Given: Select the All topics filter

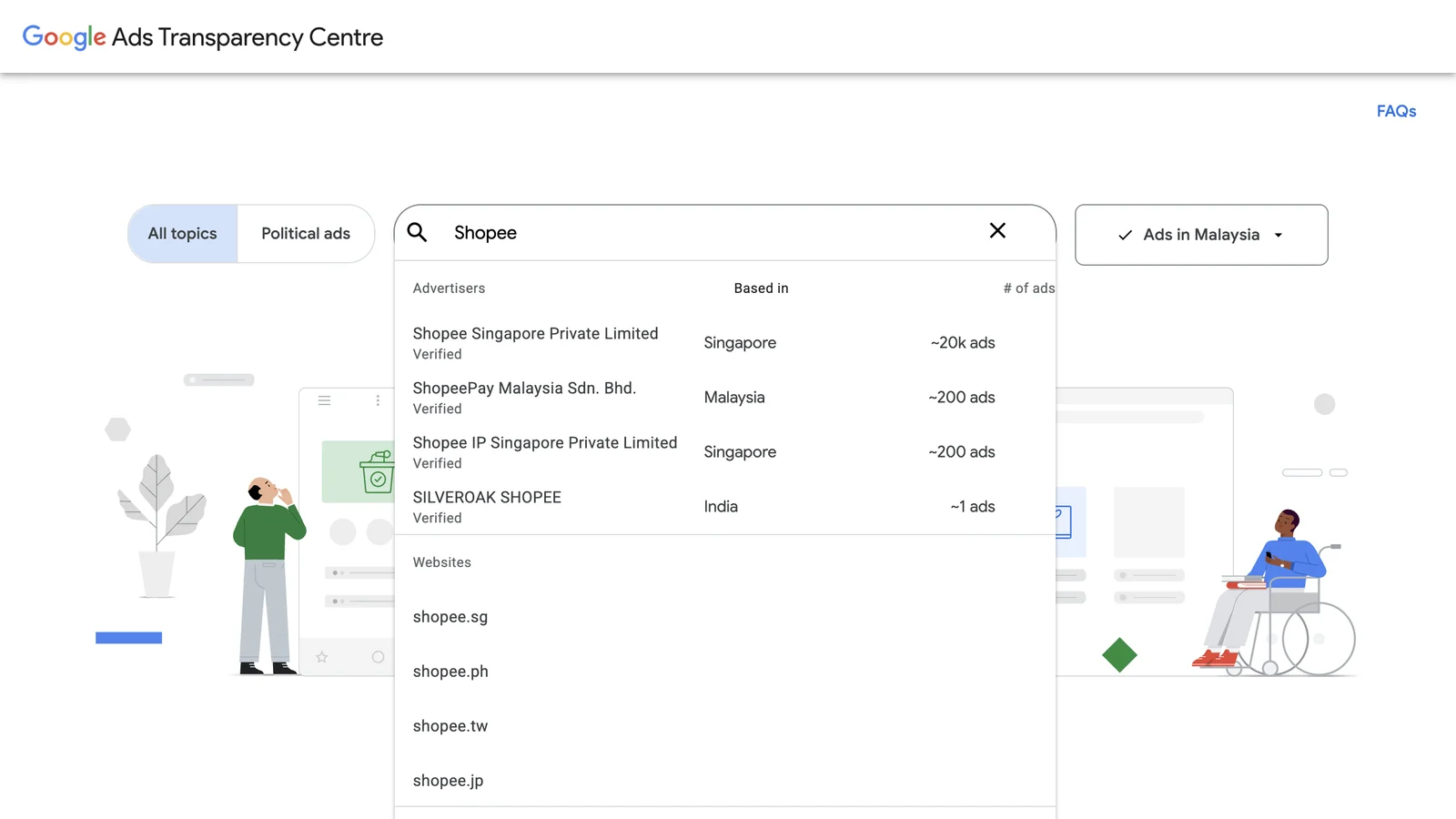Looking at the screenshot, I should click(x=183, y=234).
